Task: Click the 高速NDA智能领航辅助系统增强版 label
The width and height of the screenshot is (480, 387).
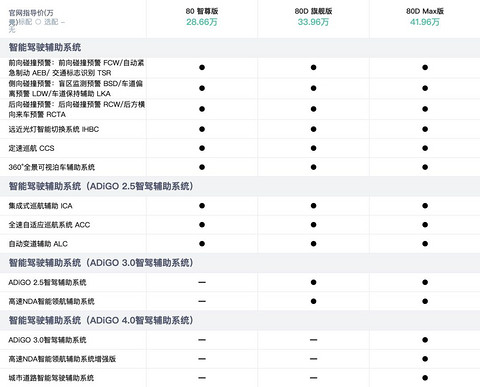Action: [x=62, y=359]
